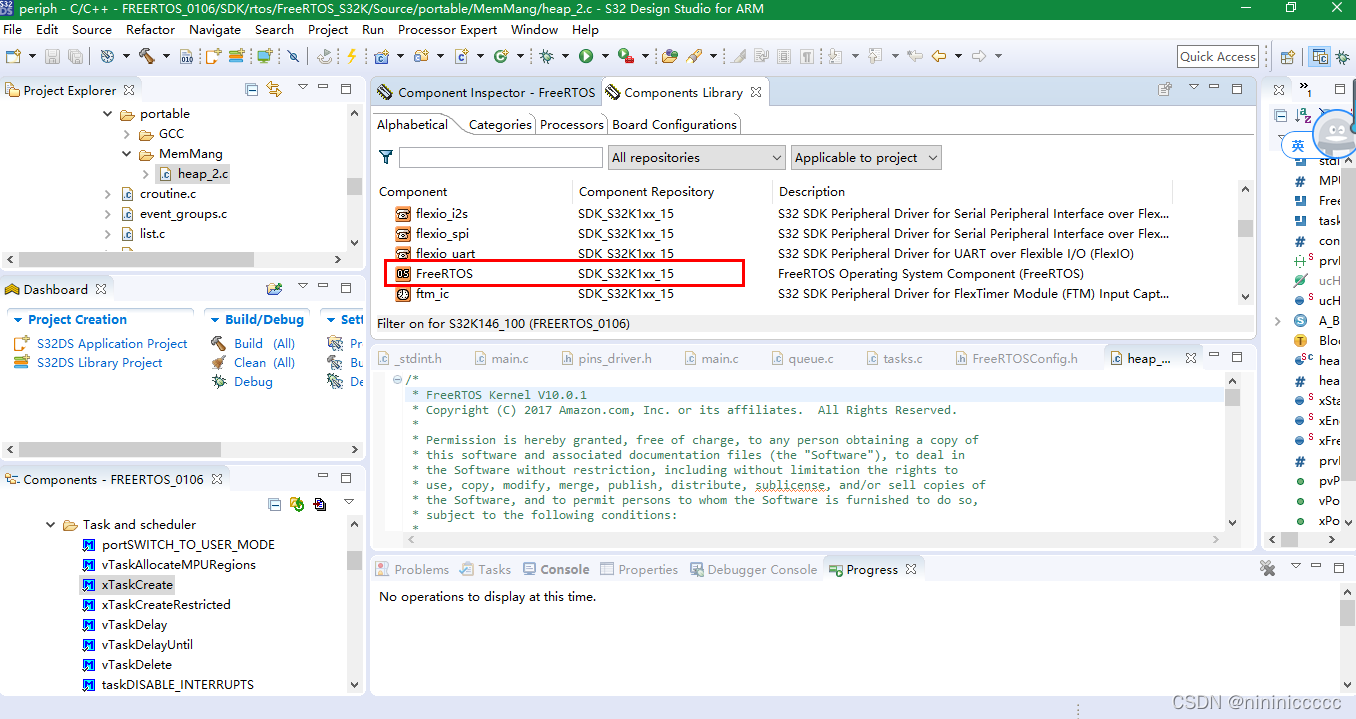Collapse all in Components panel
Screen dimensions: 1356x719
point(275,504)
